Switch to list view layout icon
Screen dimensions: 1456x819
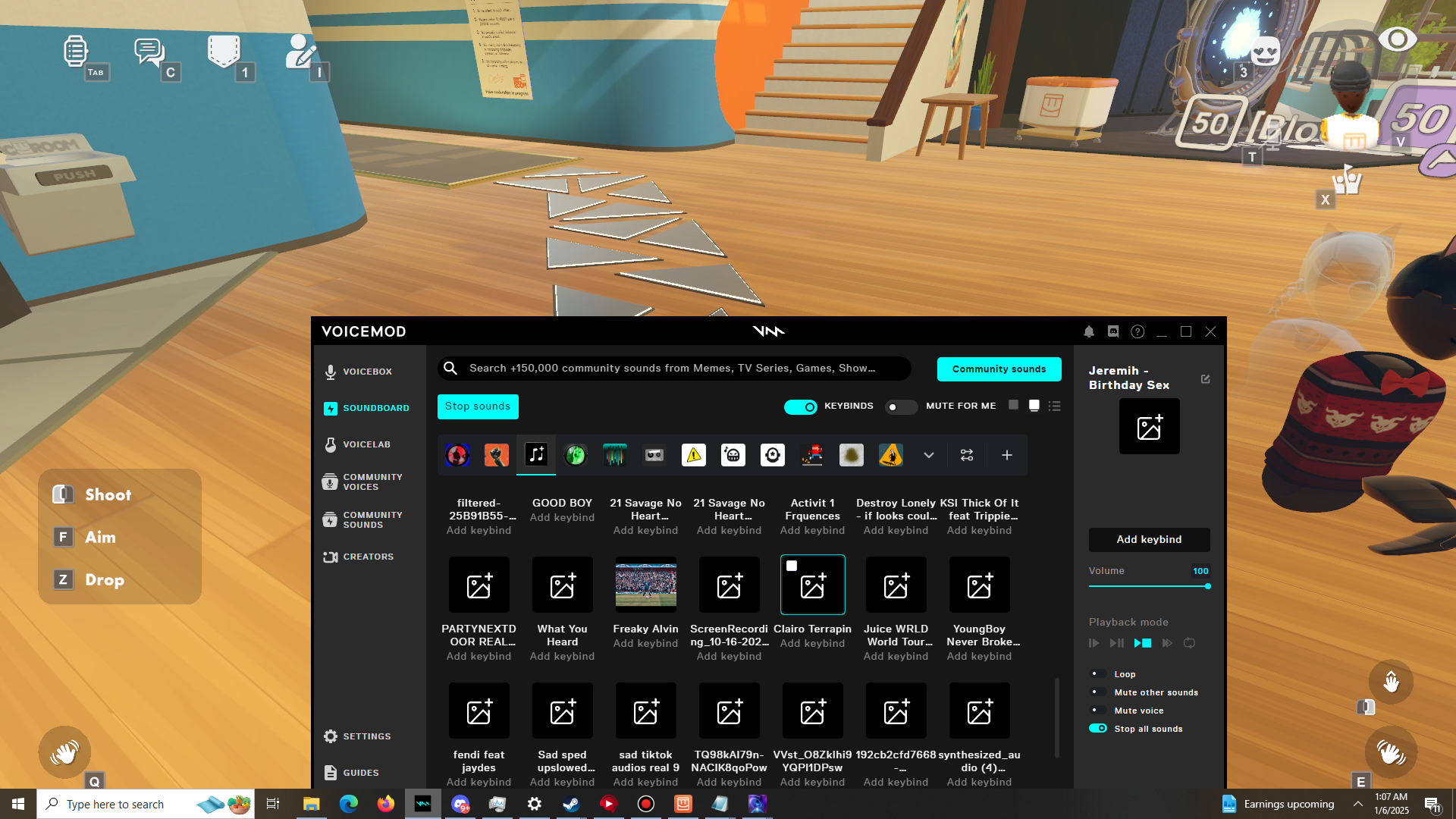click(1054, 406)
